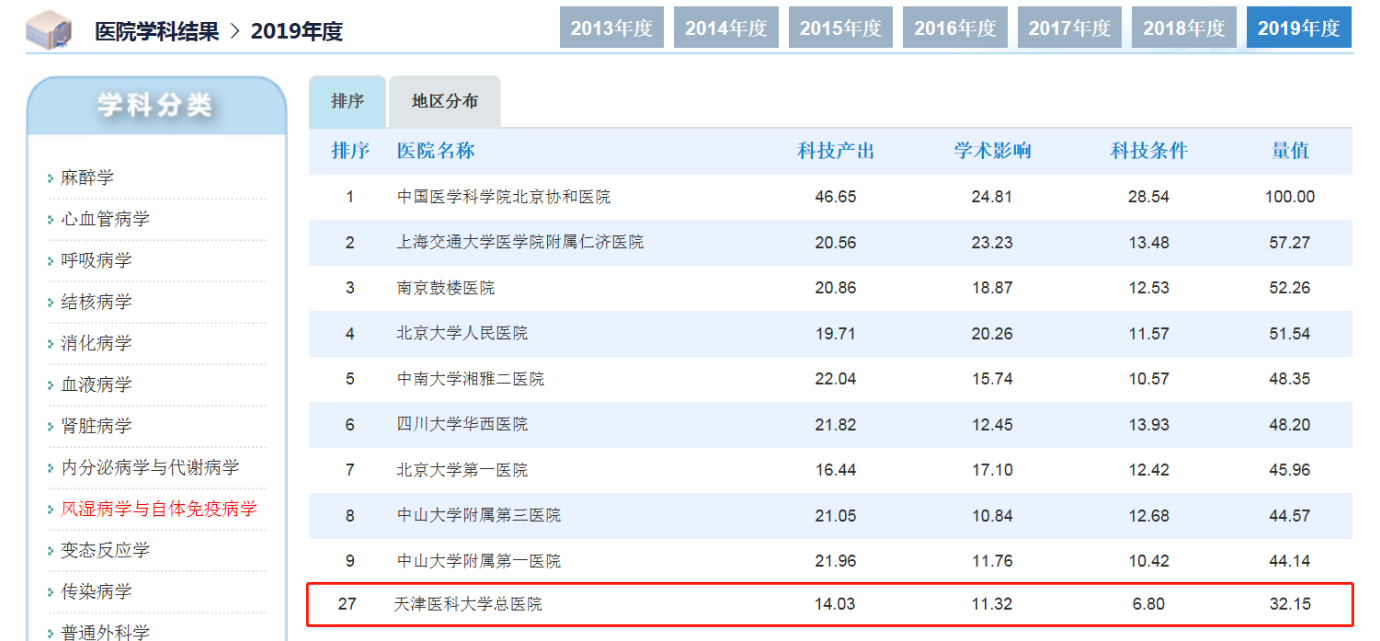Click the 6.80 科技条件 value
Image resolution: width=1380 pixels, height=641 pixels.
click(1149, 604)
